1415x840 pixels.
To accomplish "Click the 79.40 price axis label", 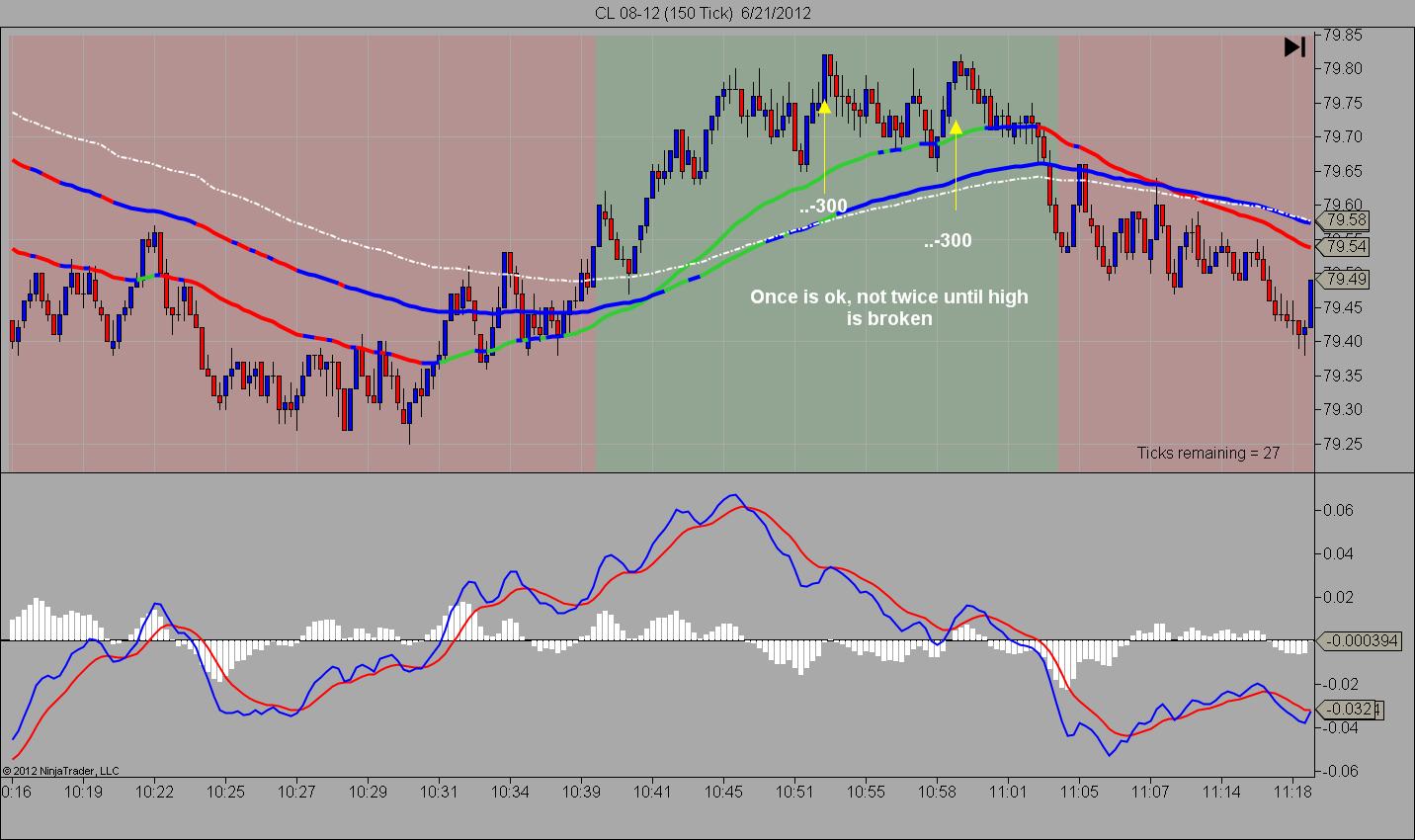I will pyautogui.click(x=1343, y=341).
